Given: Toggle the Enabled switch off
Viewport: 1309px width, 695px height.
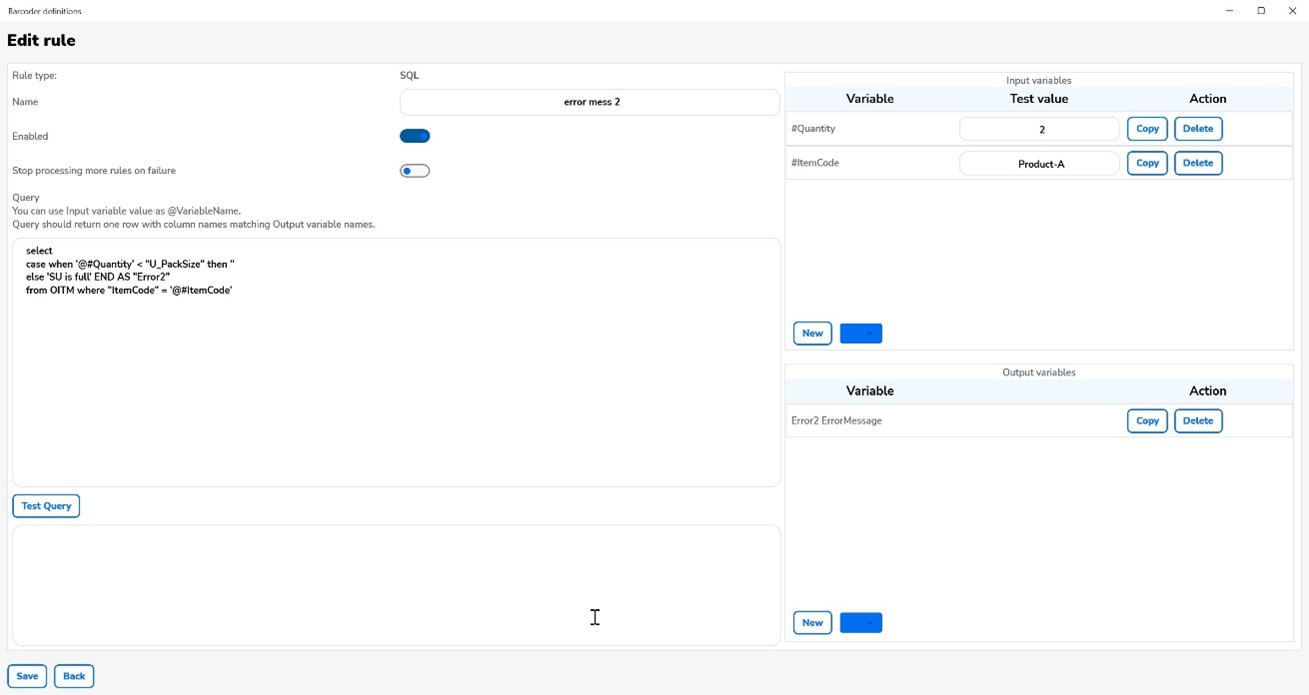Looking at the screenshot, I should point(414,136).
